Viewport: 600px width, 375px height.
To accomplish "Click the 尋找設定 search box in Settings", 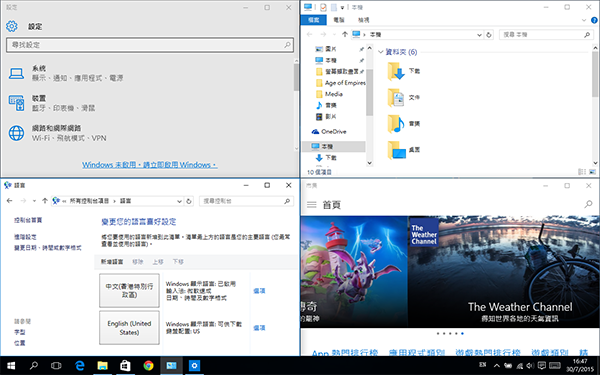I will point(150,45).
